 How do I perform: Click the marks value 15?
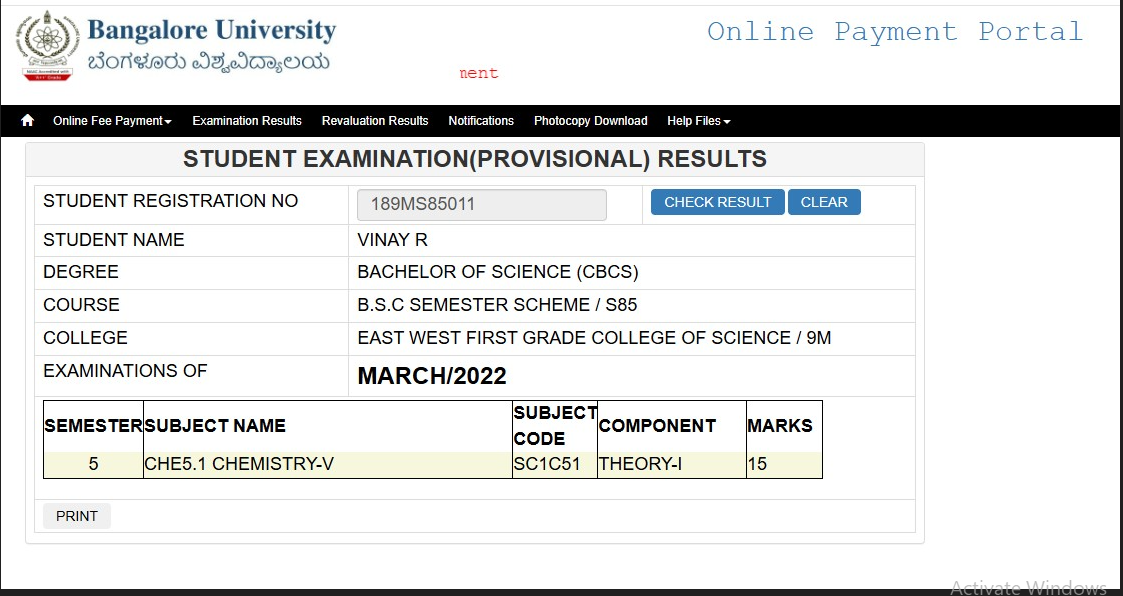[x=758, y=464]
